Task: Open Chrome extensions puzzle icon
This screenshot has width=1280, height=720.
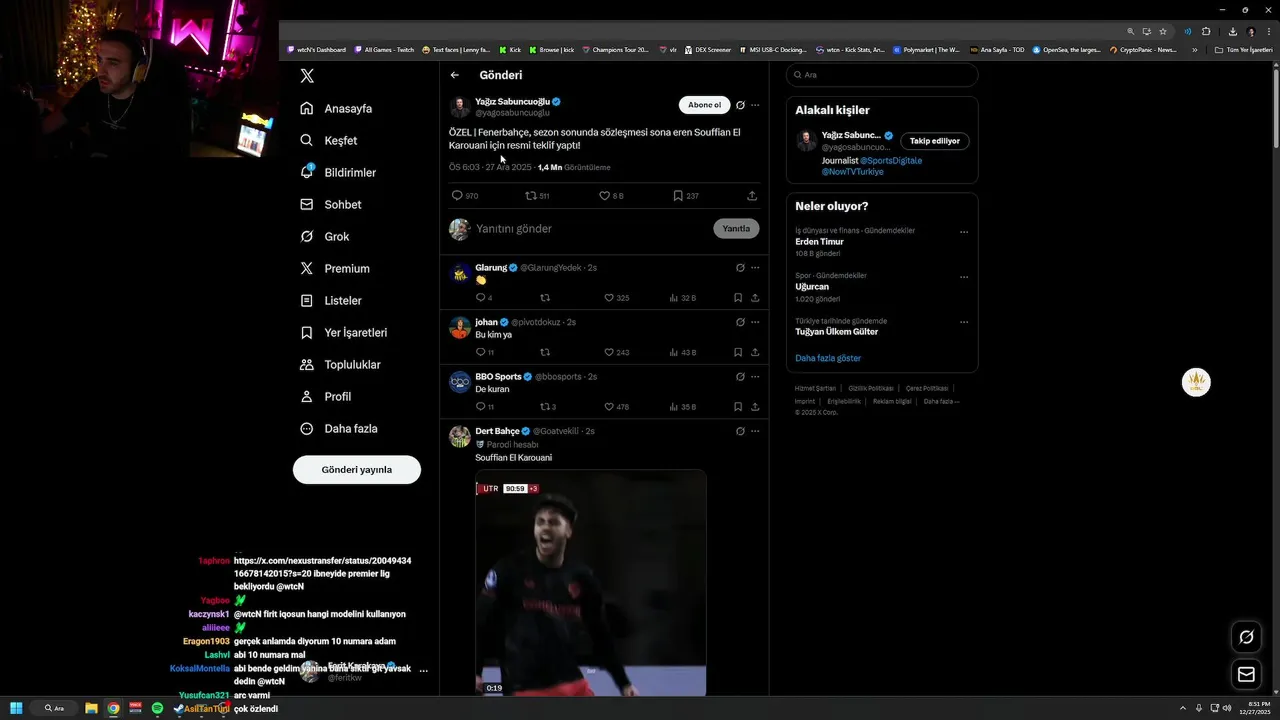Action: (x=1206, y=31)
